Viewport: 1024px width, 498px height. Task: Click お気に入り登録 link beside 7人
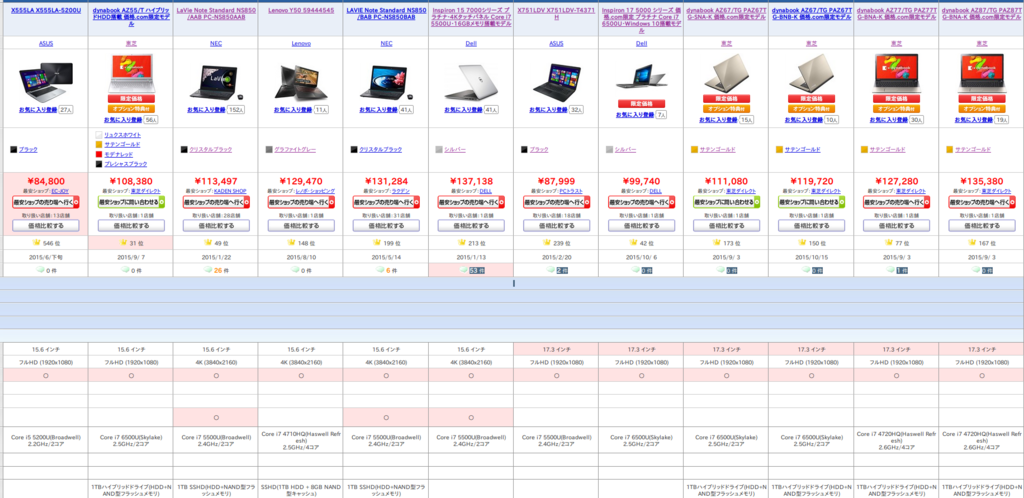(635, 115)
